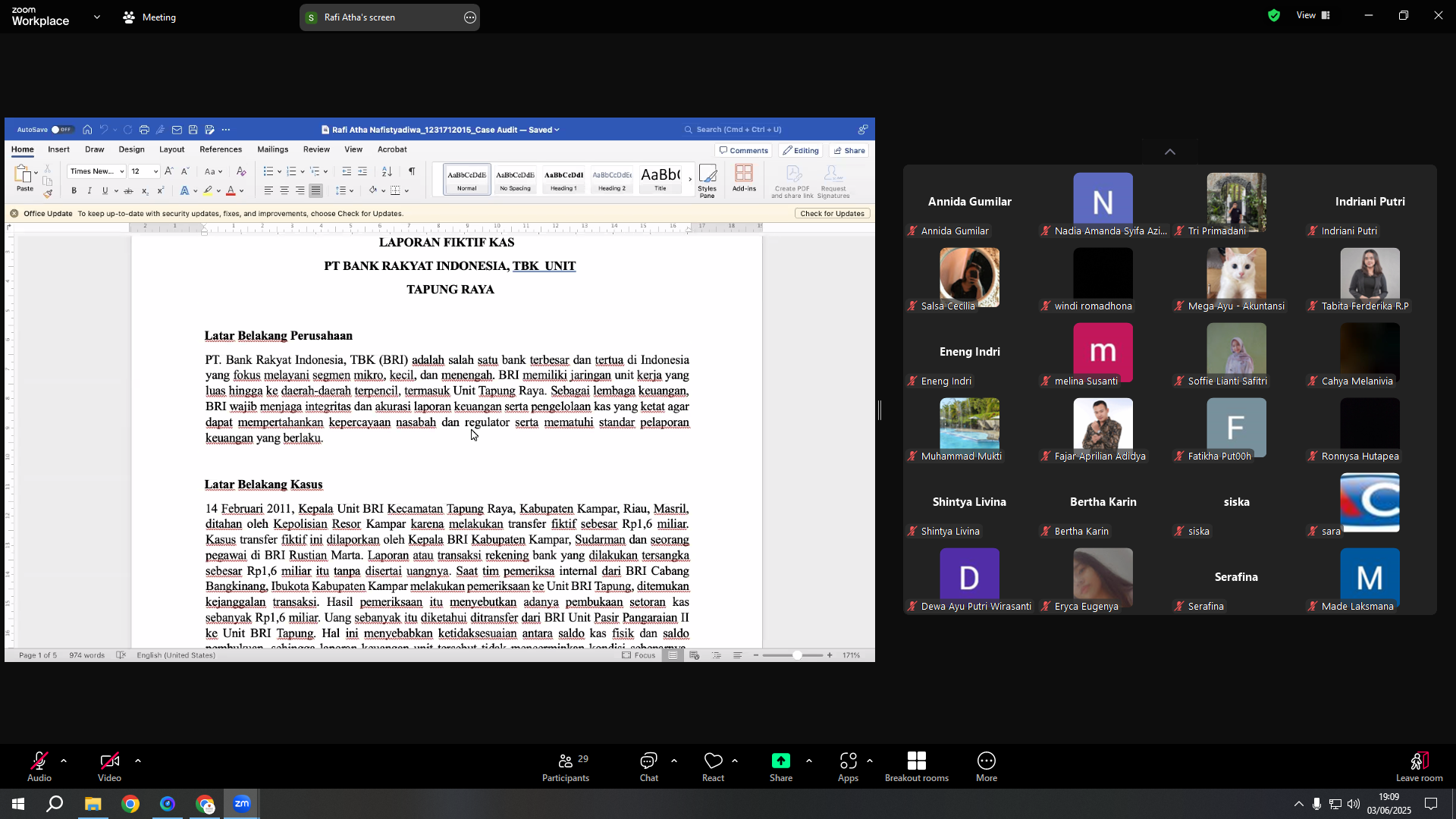Open the Zoom More options menu
This screenshot has width=1456, height=819.
coord(987,767)
